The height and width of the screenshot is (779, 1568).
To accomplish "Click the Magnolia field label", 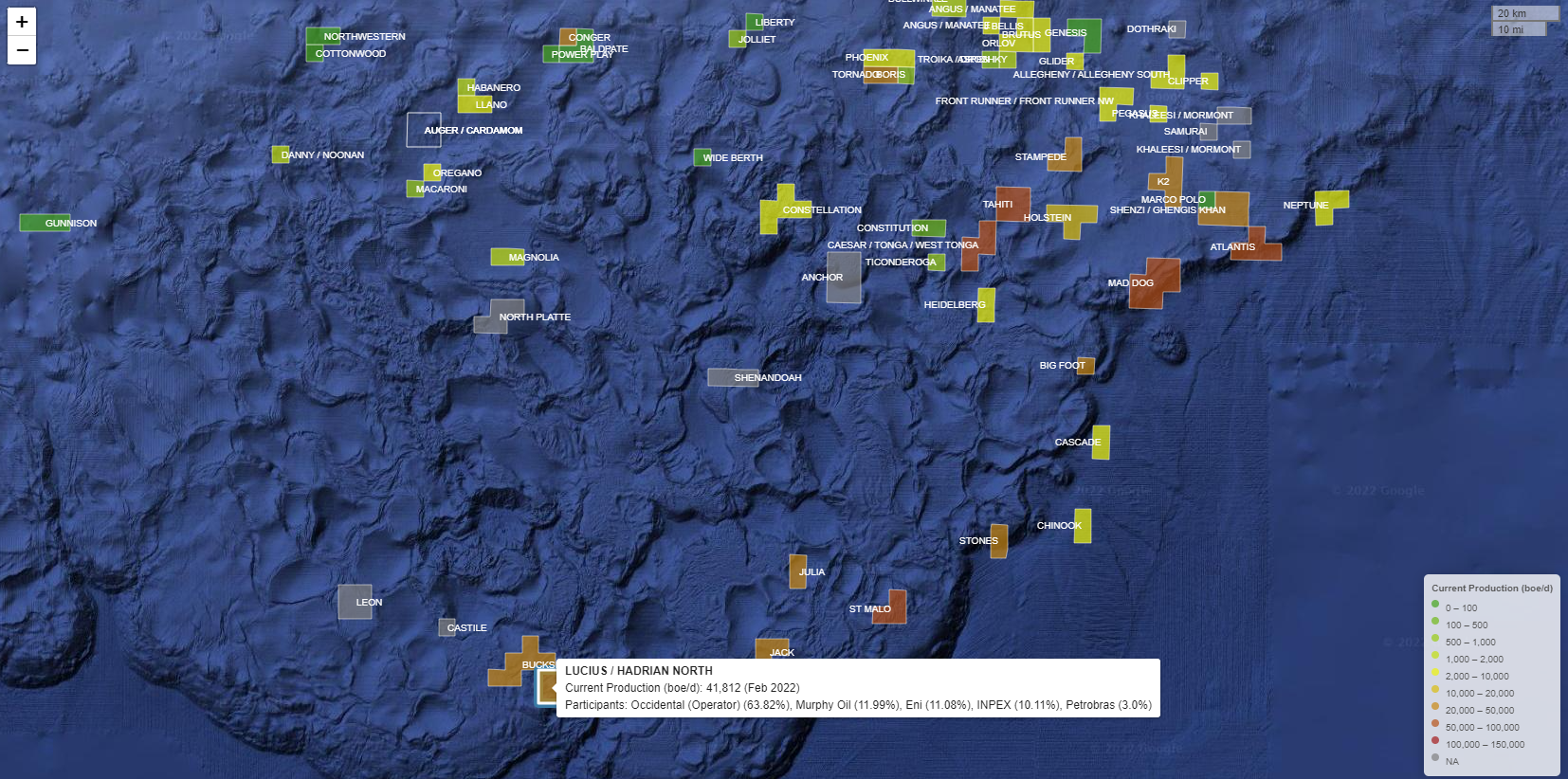I will click(x=534, y=258).
